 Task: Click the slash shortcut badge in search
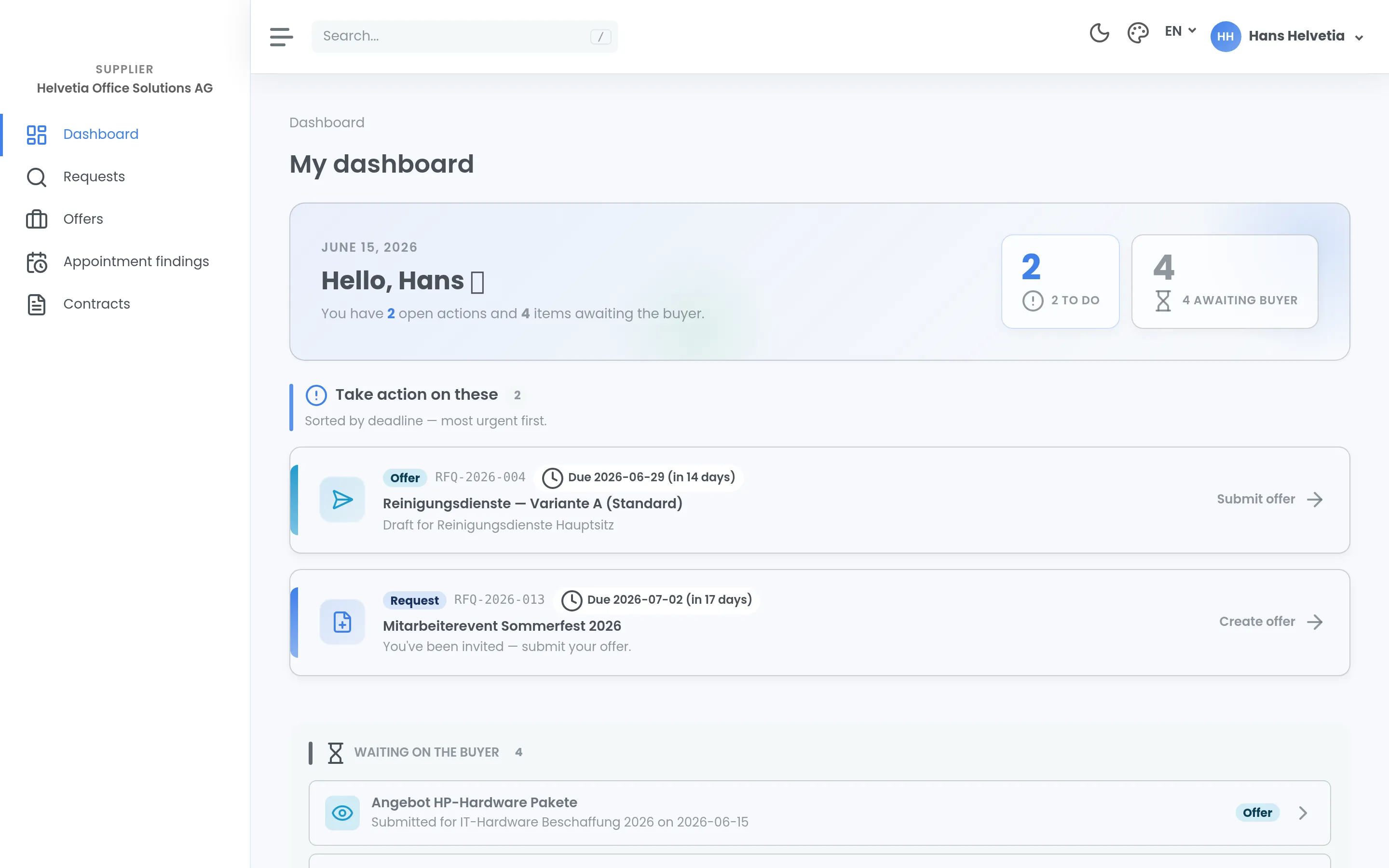tap(600, 37)
